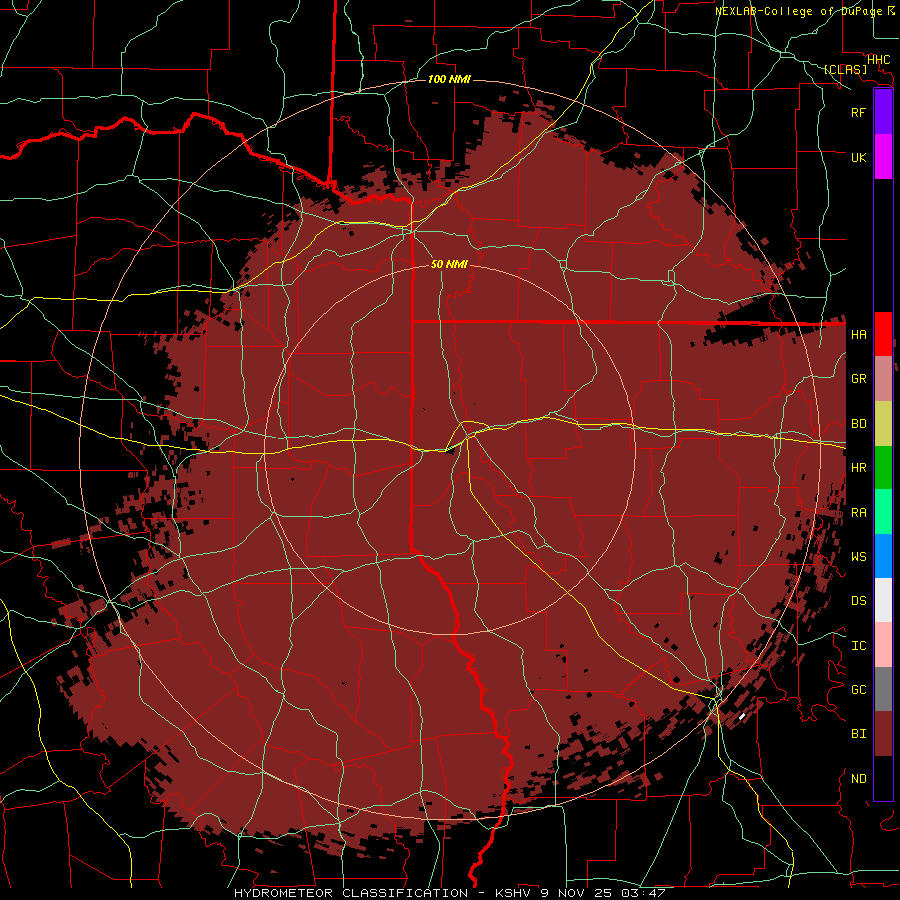Click the RA legend label
The width and height of the screenshot is (900, 900).
(x=858, y=513)
